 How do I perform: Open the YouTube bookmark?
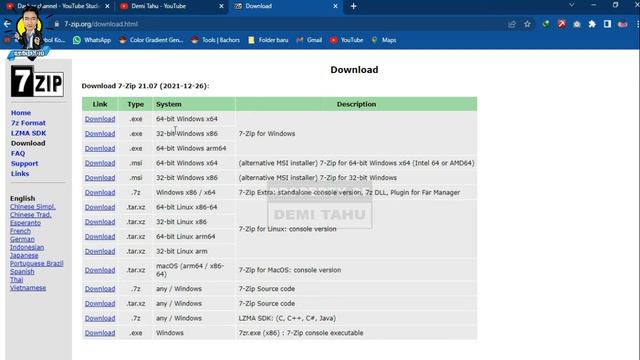tap(346, 40)
